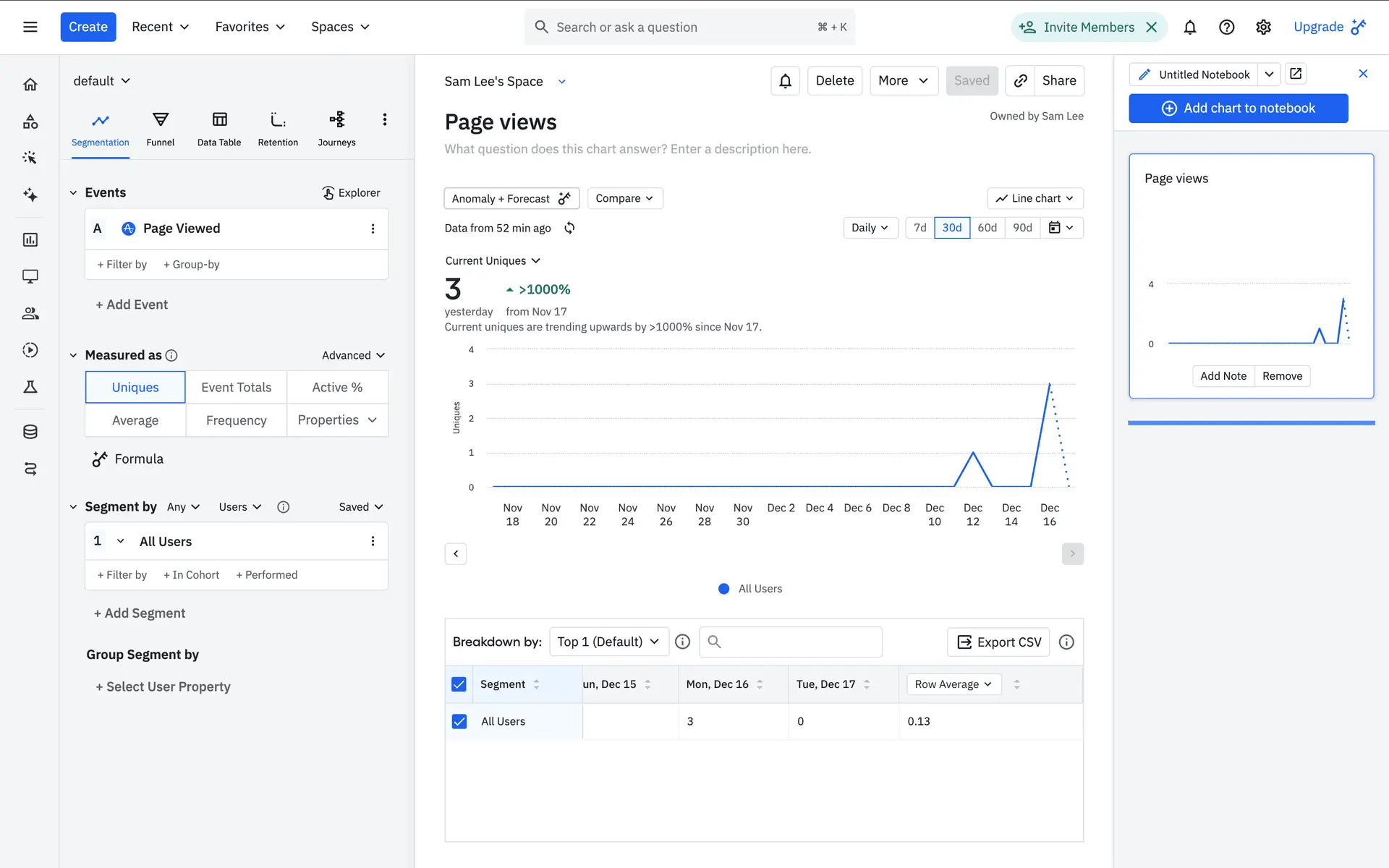Open the Daily interval dropdown
1389x868 pixels.
[870, 228]
